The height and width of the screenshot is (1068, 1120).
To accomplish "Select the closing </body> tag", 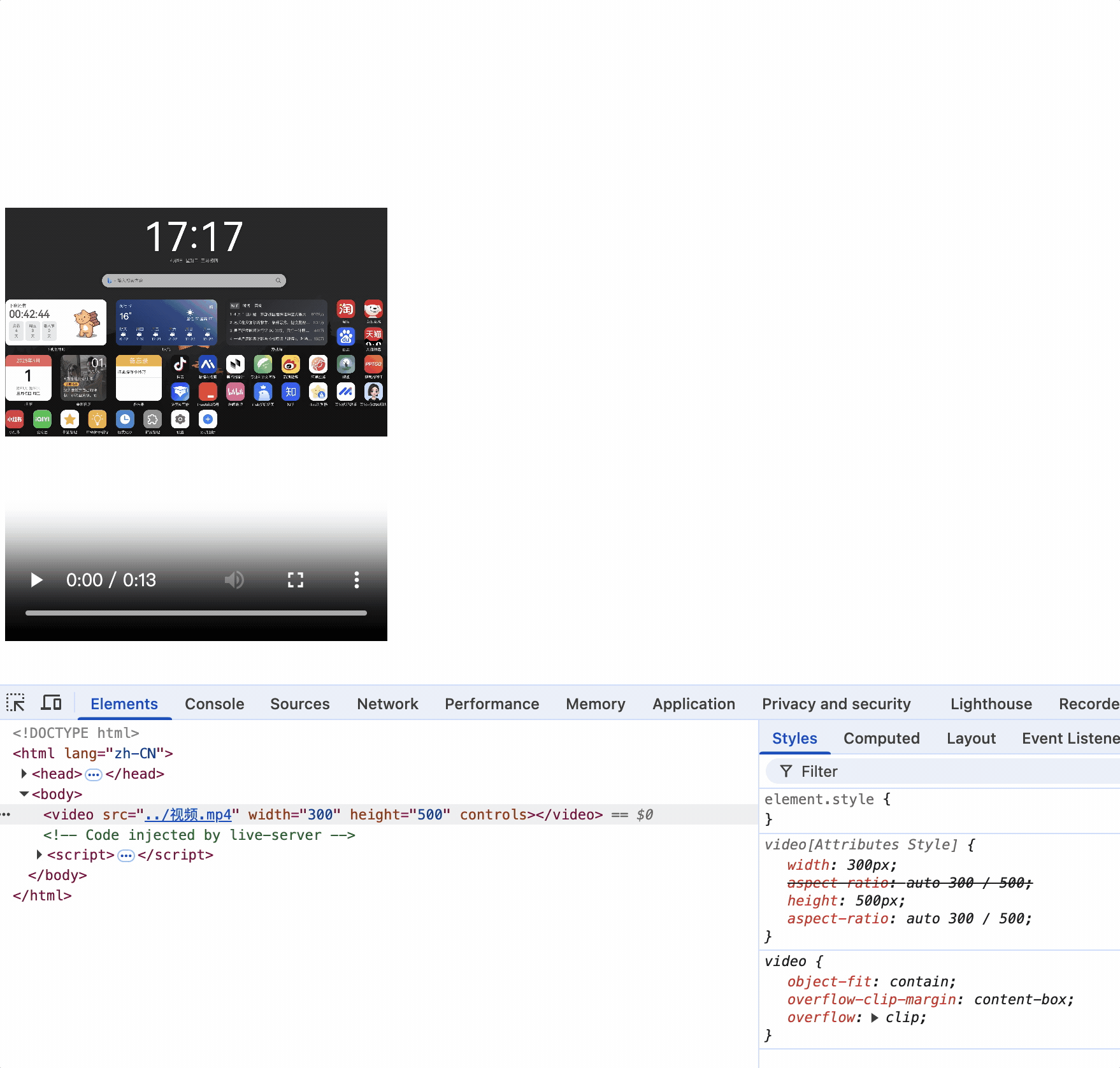I will (x=57, y=875).
